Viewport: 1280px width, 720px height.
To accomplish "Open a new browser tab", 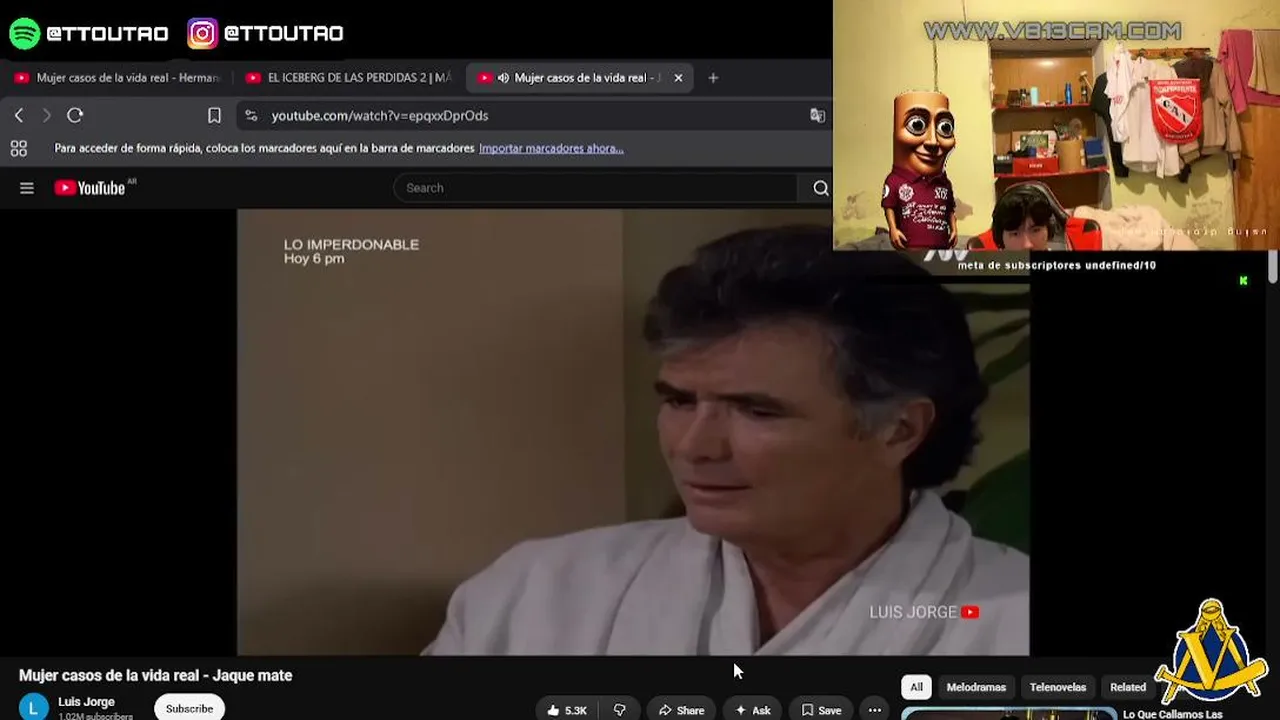I will 713,78.
